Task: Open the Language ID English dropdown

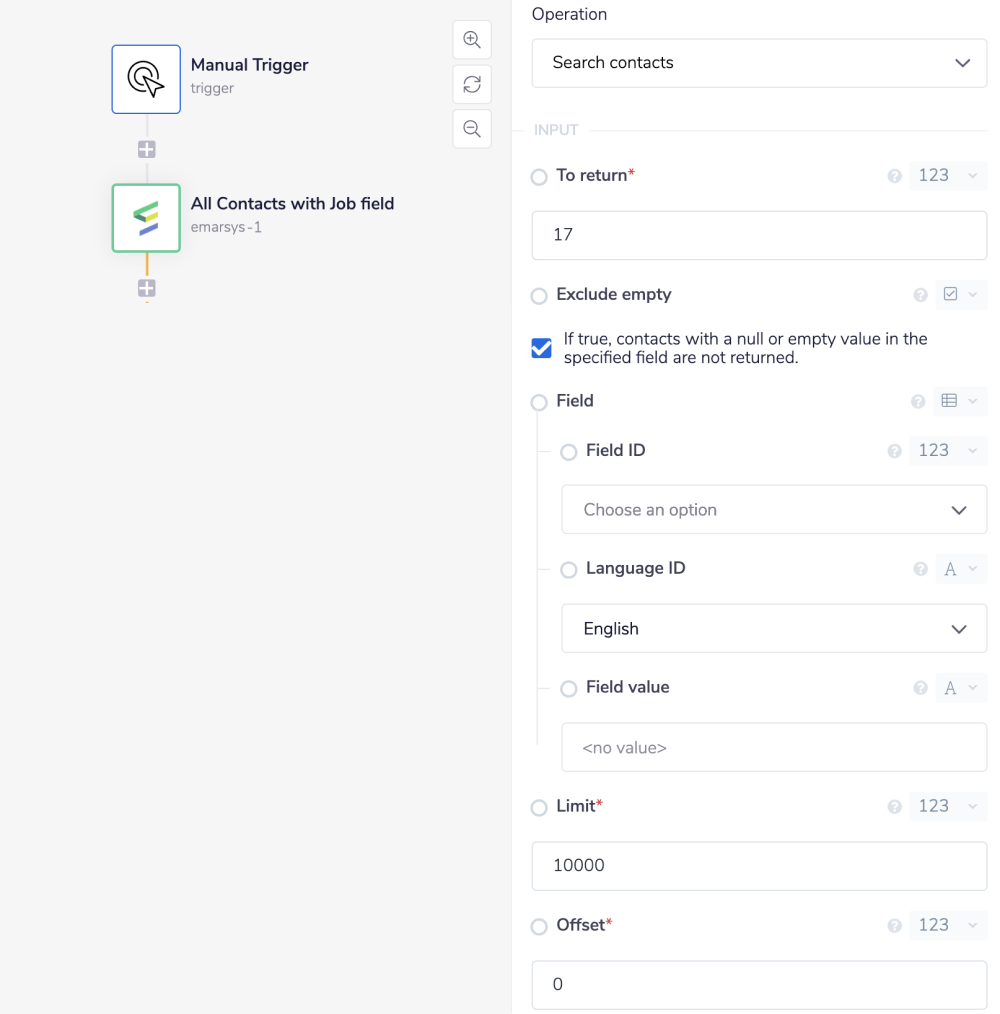Action: click(774, 629)
